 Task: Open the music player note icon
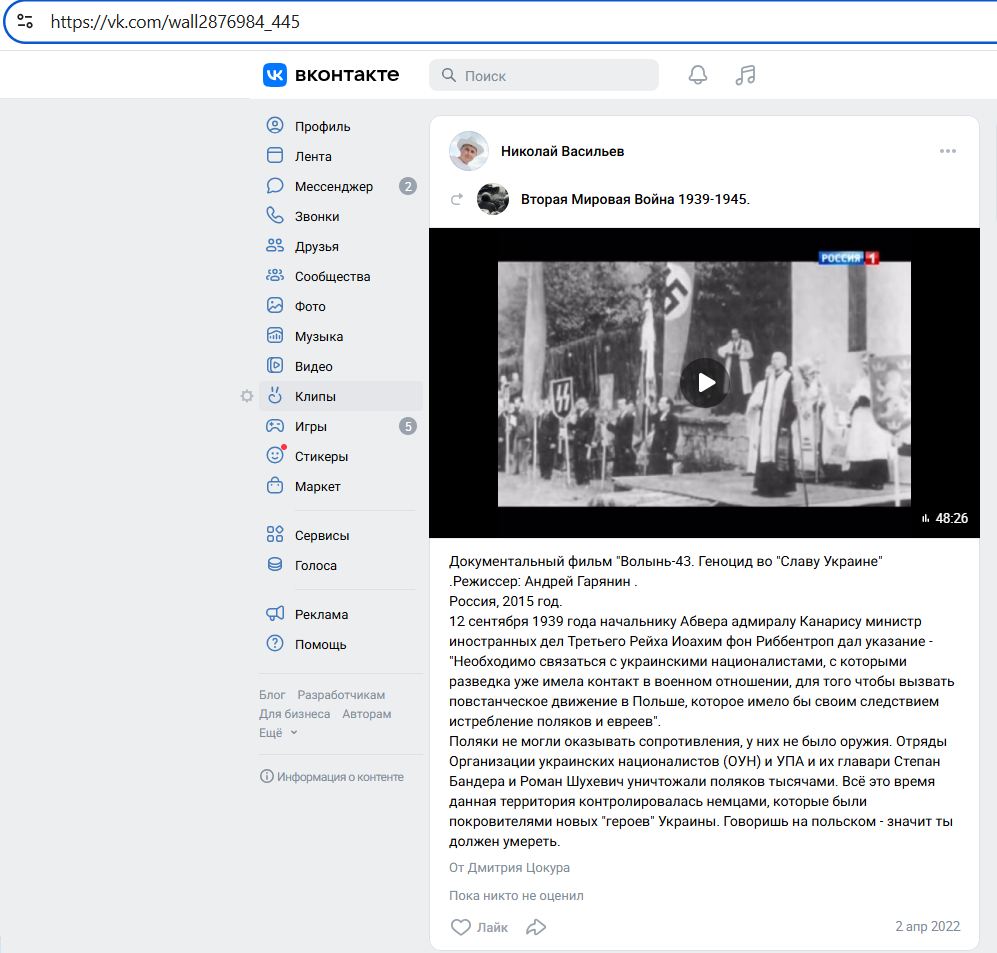pos(745,75)
